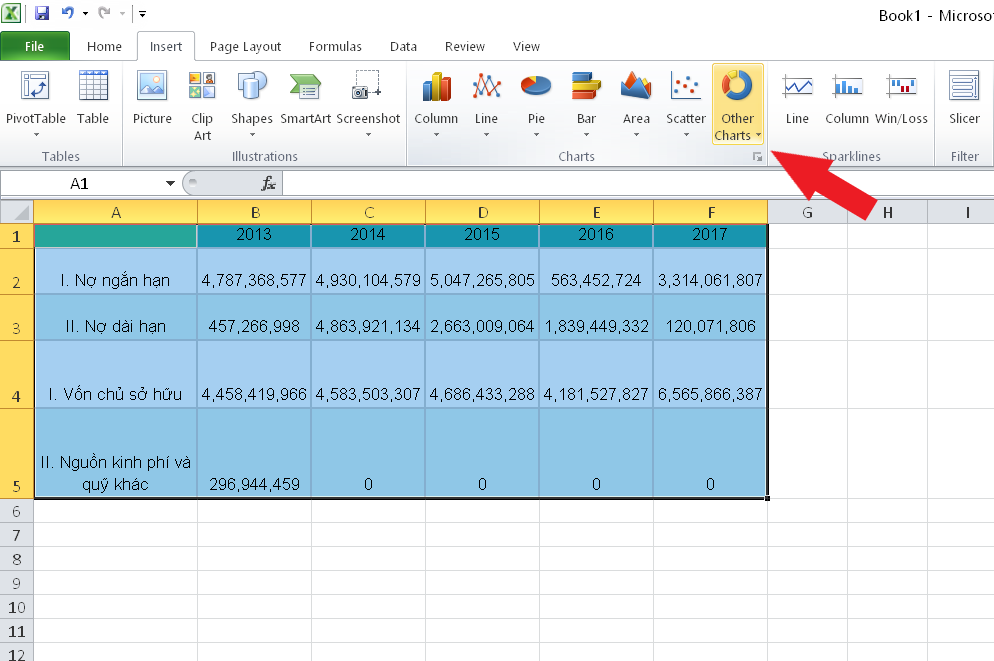The width and height of the screenshot is (994, 661).
Task: Click the Name Box showing A1
Action: (x=81, y=184)
